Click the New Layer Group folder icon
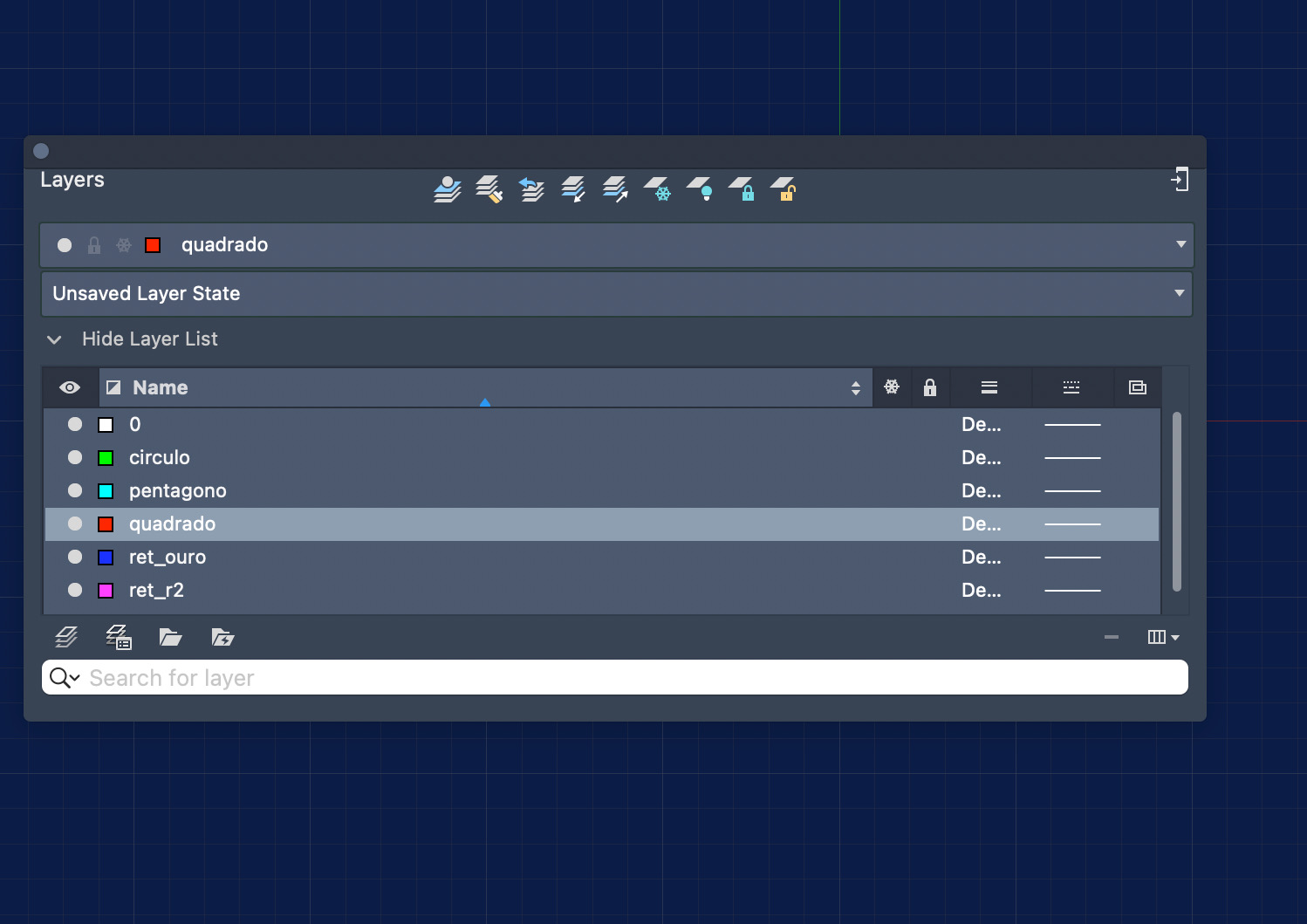Screen dimensions: 1307x924 [170, 637]
